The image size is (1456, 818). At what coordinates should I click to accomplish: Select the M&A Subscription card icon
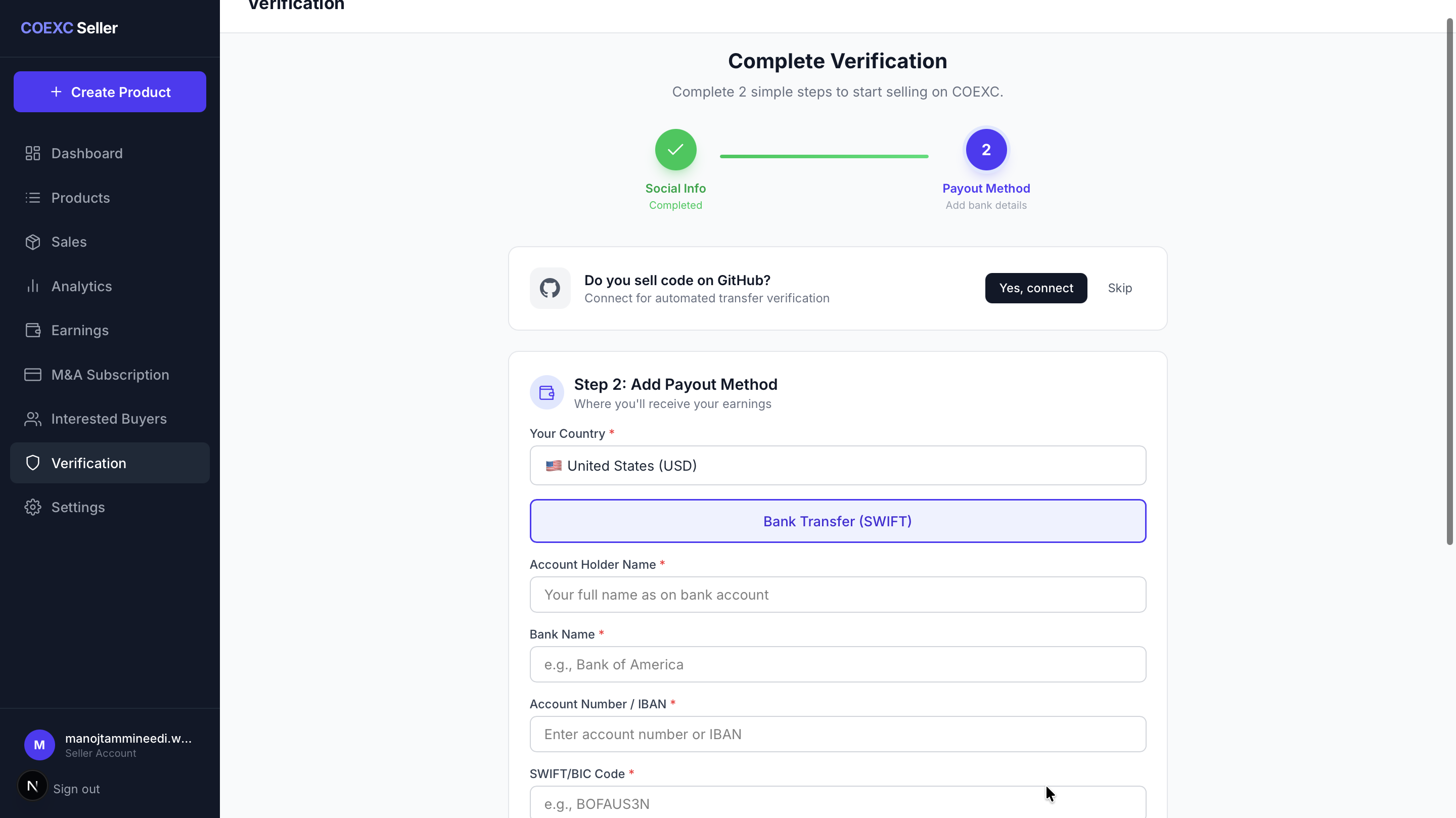[x=32, y=374]
